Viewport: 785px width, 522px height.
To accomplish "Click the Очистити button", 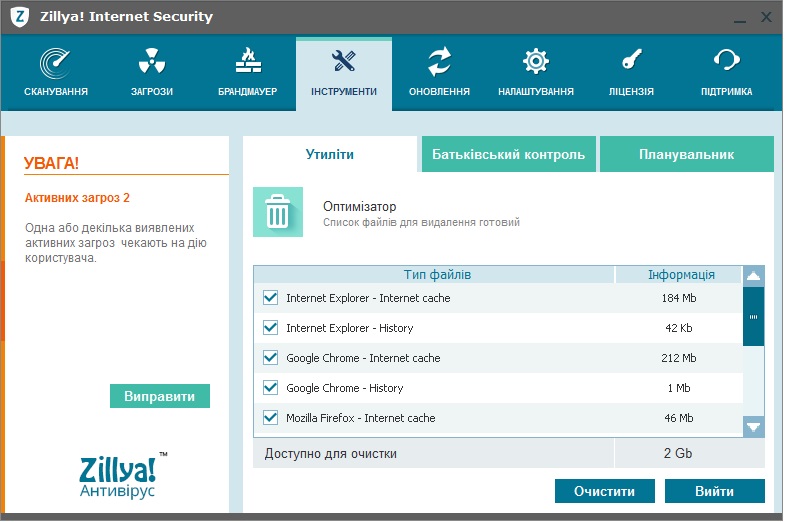I will pyautogui.click(x=605, y=491).
